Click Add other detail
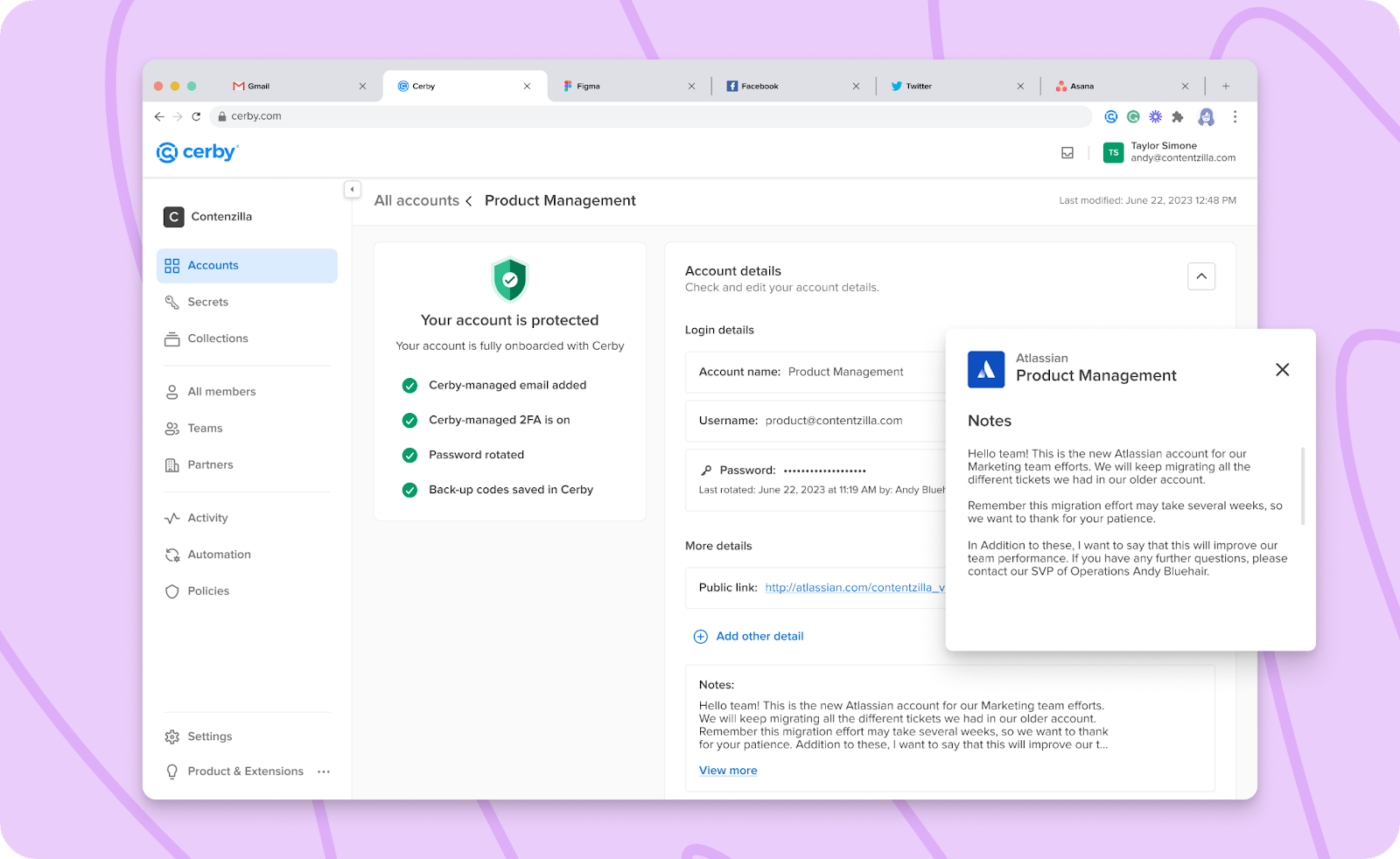The image size is (1400, 859). point(749,637)
